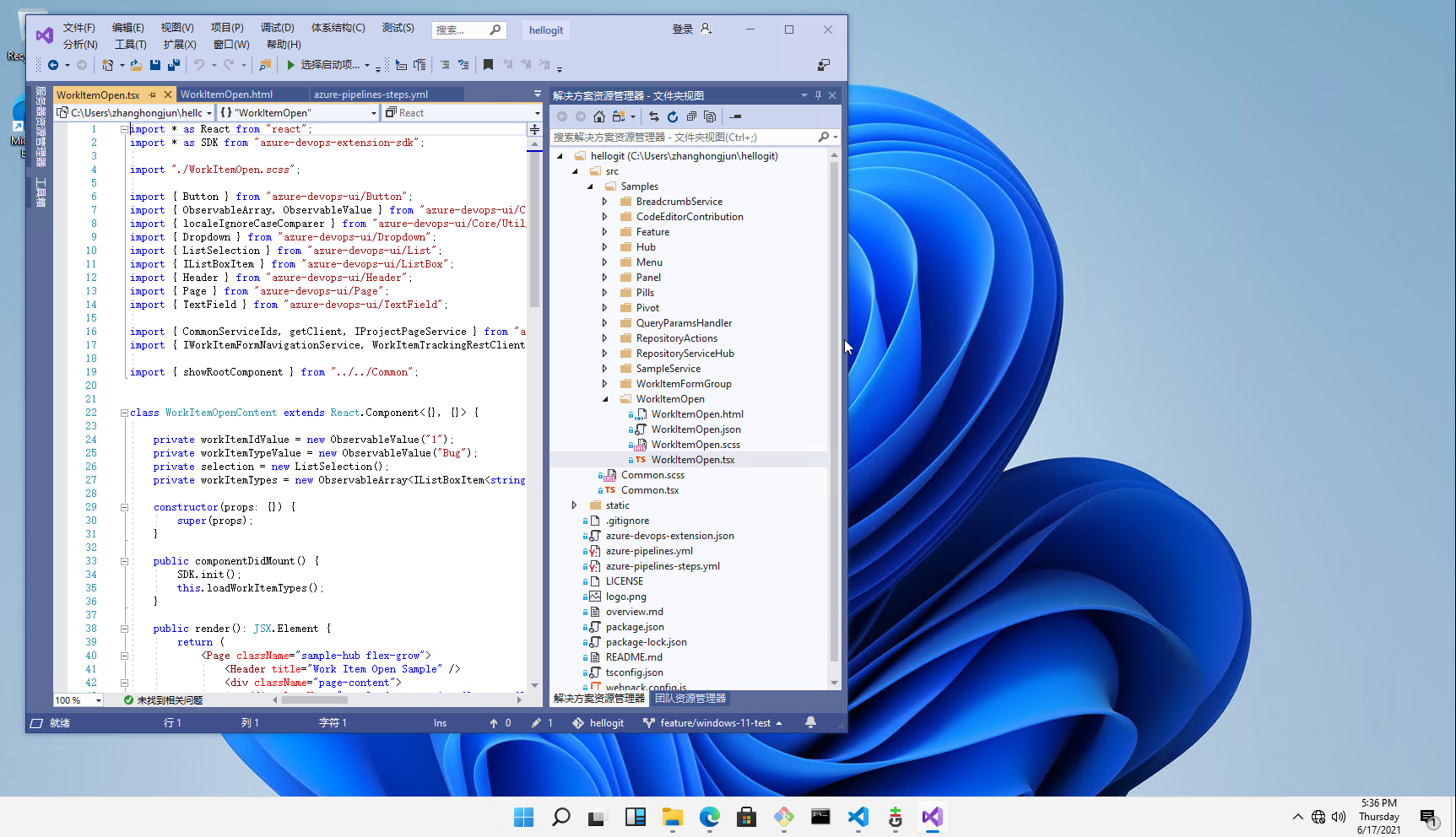This screenshot has height=837, width=1456.
Task: Click the Solution Explorer vertical scrollbar
Action: [834, 418]
